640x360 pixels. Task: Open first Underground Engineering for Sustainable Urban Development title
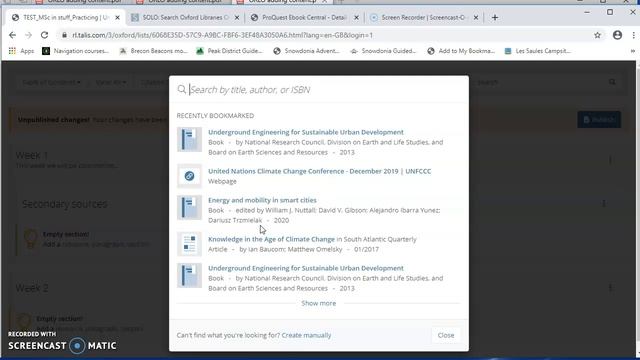(306, 132)
